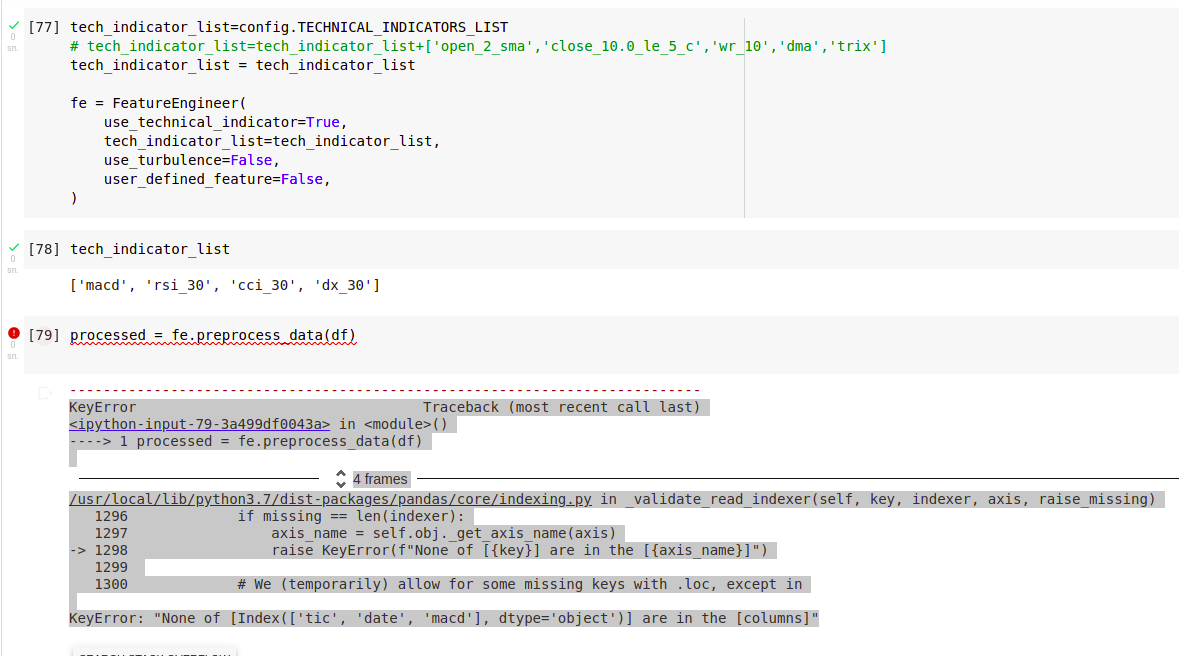Click the [78] execution count label
This screenshot has height=656, width=1179.
(x=44, y=249)
